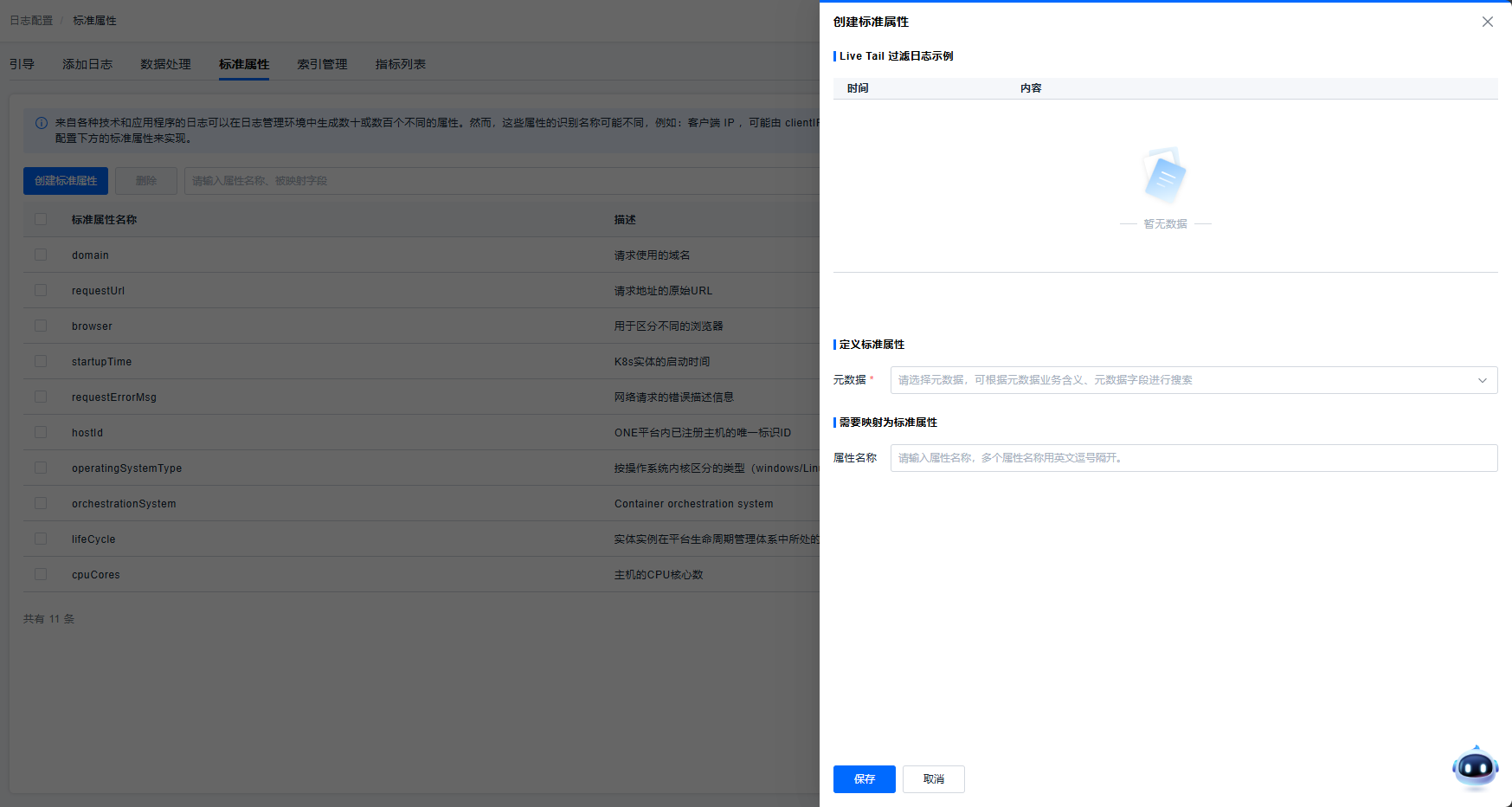Screen dimensions: 1512x807
Task: Click the 属性名称 input field
Action: click(1193, 458)
